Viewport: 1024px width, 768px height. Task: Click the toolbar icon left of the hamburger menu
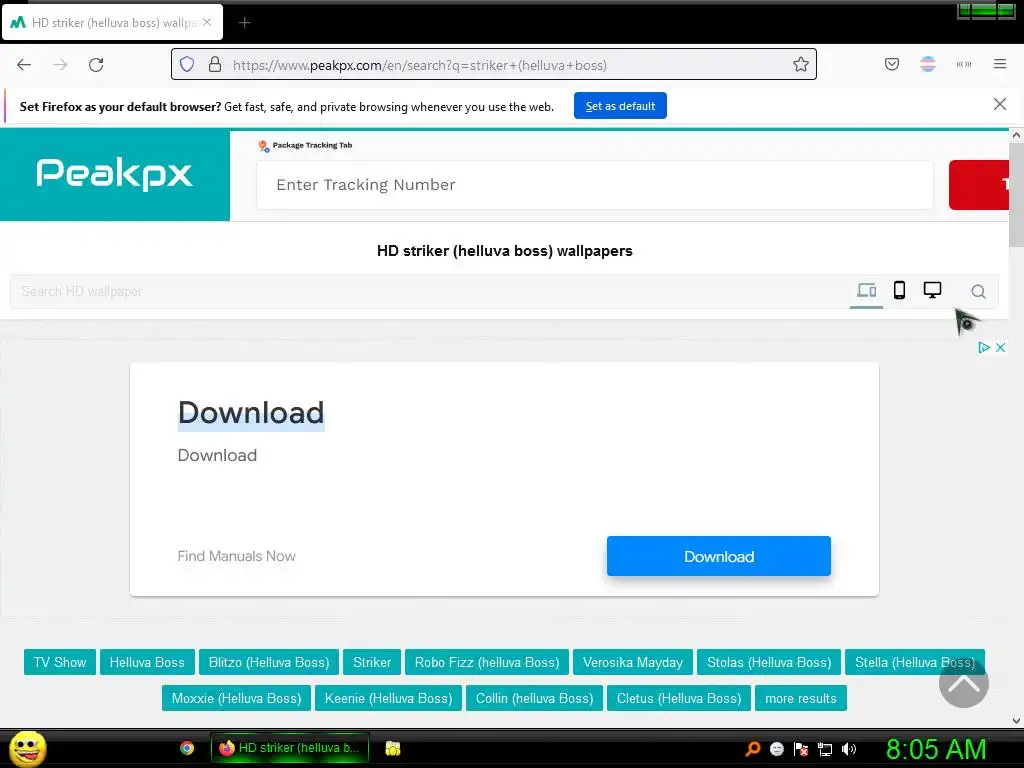click(963, 64)
